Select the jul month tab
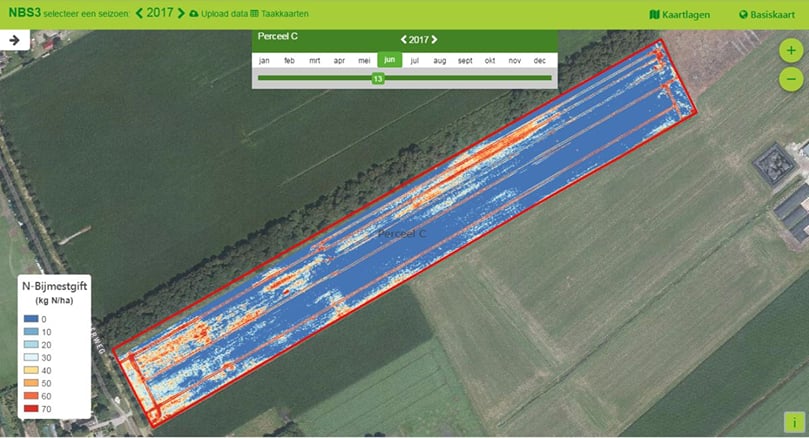Image resolution: width=809 pixels, height=438 pixels. point(414,60)
